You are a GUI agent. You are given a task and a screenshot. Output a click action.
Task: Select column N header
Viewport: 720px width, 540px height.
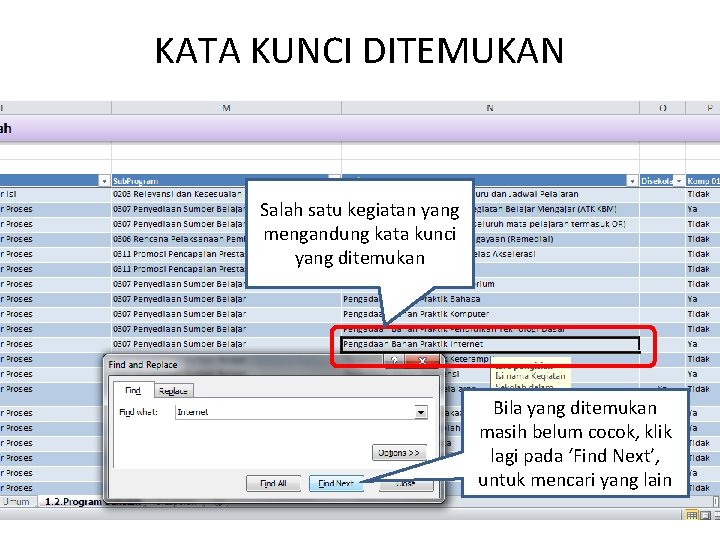coord(490,108)
